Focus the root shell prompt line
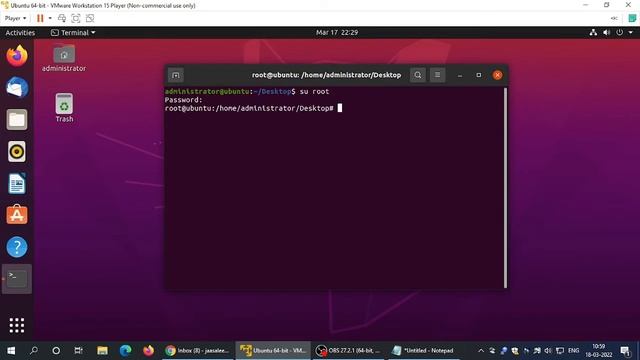Screen dimensions: 640x360 253,108
